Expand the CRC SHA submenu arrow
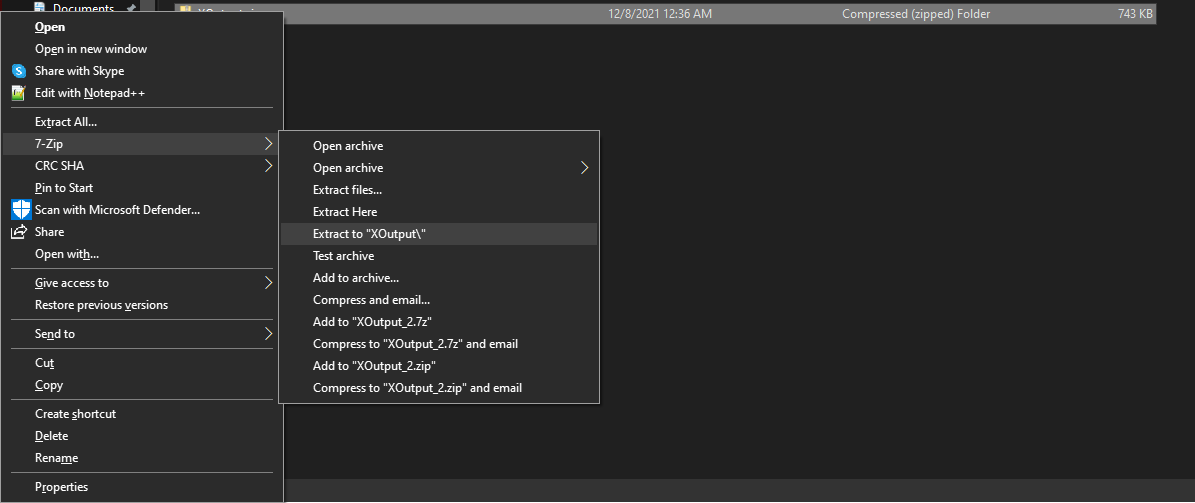1195x503 pixels. [268, 166]
